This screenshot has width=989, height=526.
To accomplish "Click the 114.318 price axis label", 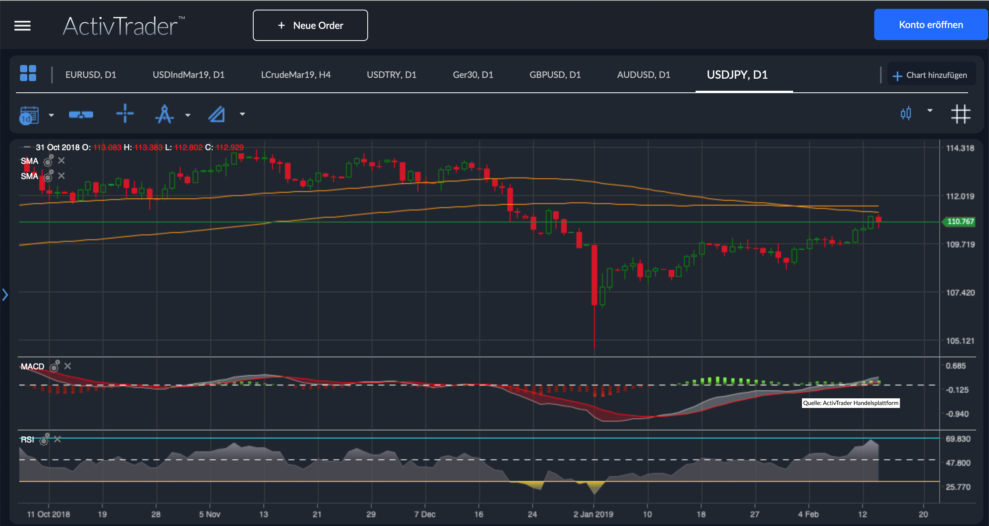I will coord(960,148).
